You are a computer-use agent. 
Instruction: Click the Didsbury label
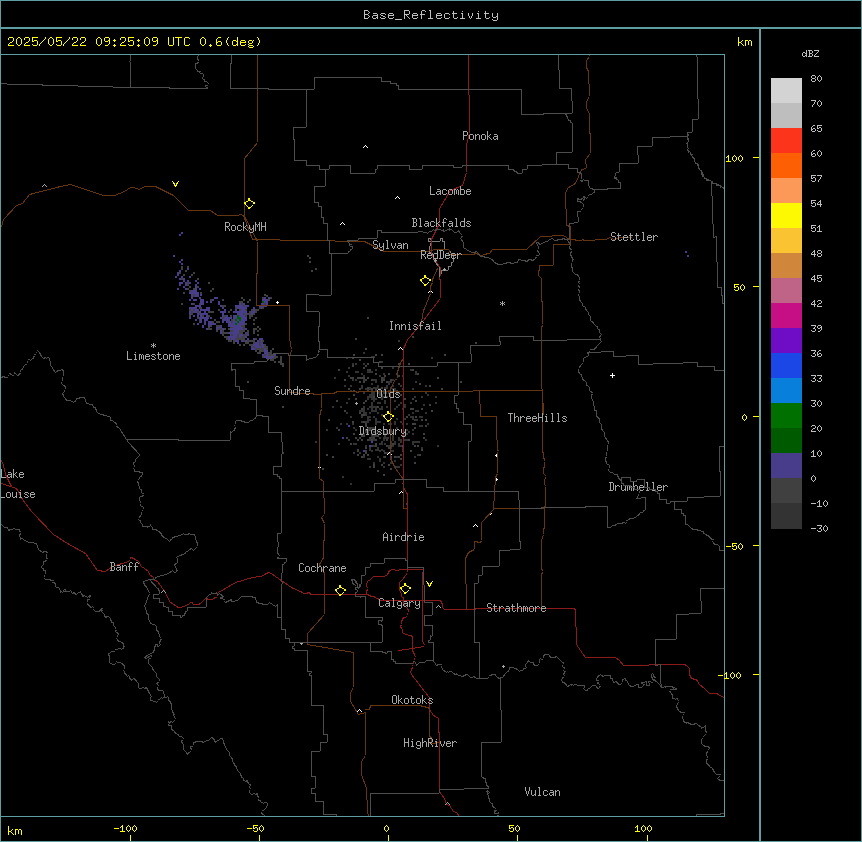[x=383, y=431]
